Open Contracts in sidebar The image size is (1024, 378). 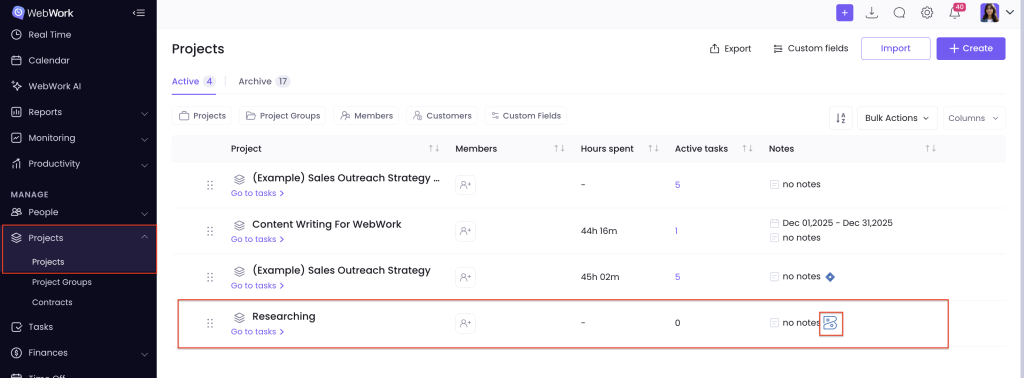52,302
